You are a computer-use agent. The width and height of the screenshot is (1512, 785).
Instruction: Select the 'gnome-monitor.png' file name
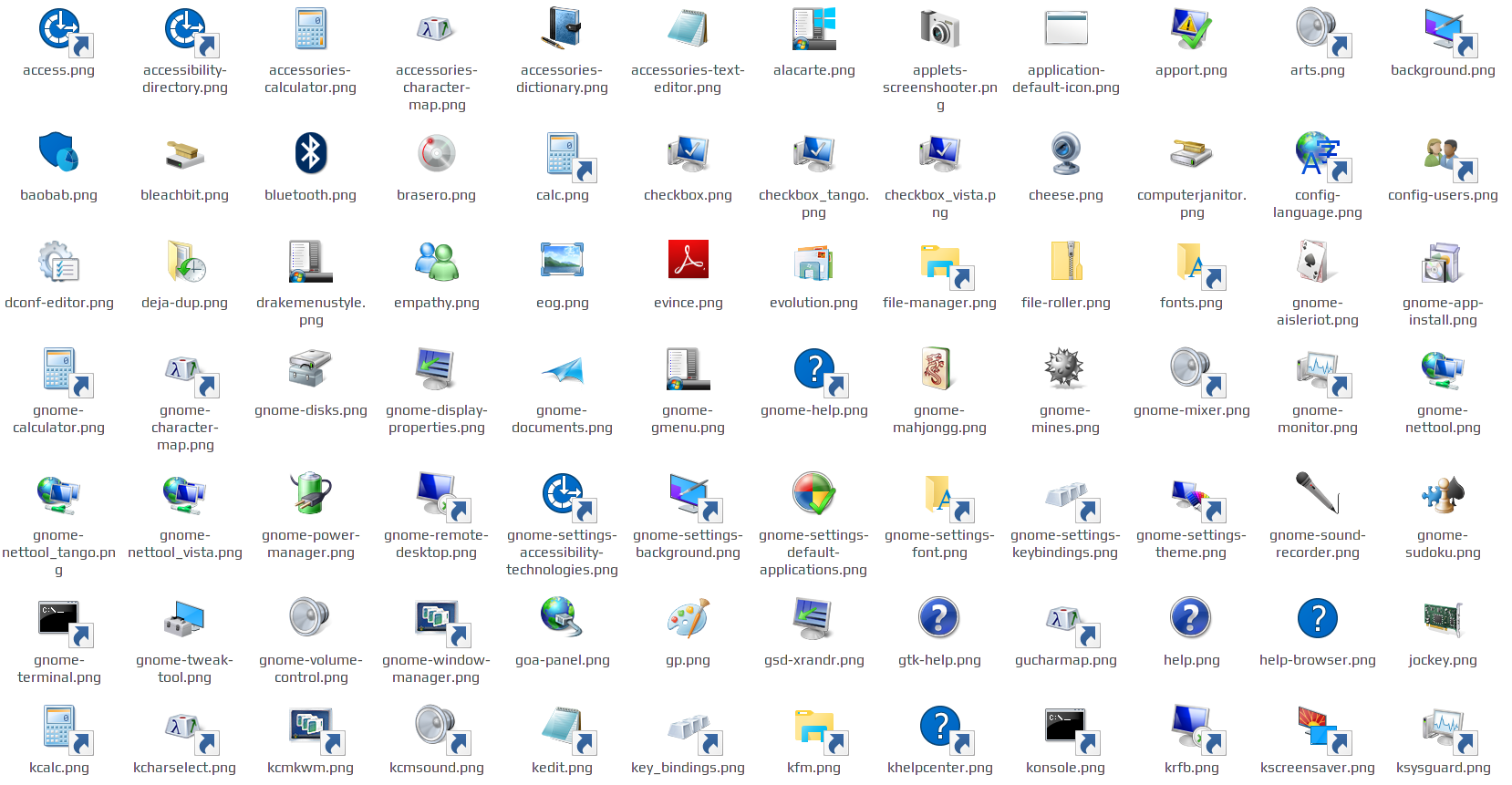tap(1317, 418)
